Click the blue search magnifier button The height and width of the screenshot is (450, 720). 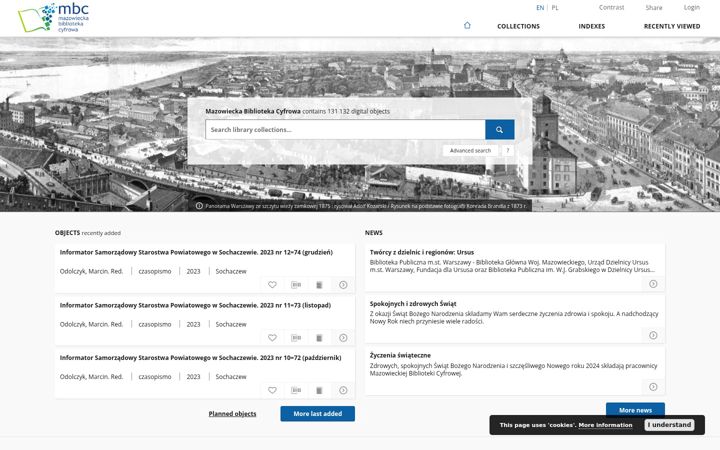(x=500, y=129)
